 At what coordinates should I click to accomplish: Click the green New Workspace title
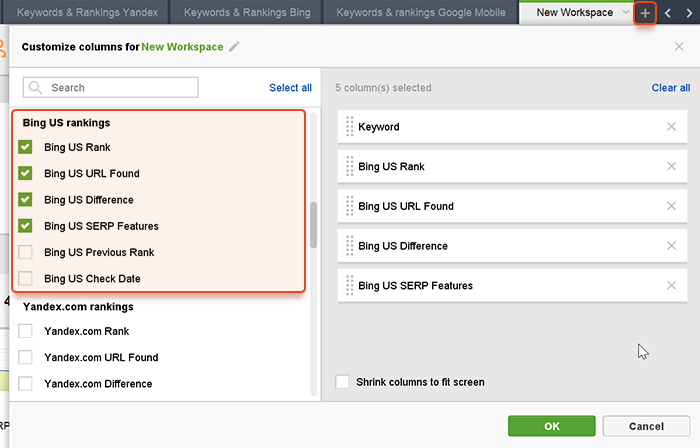pos(182,47)
